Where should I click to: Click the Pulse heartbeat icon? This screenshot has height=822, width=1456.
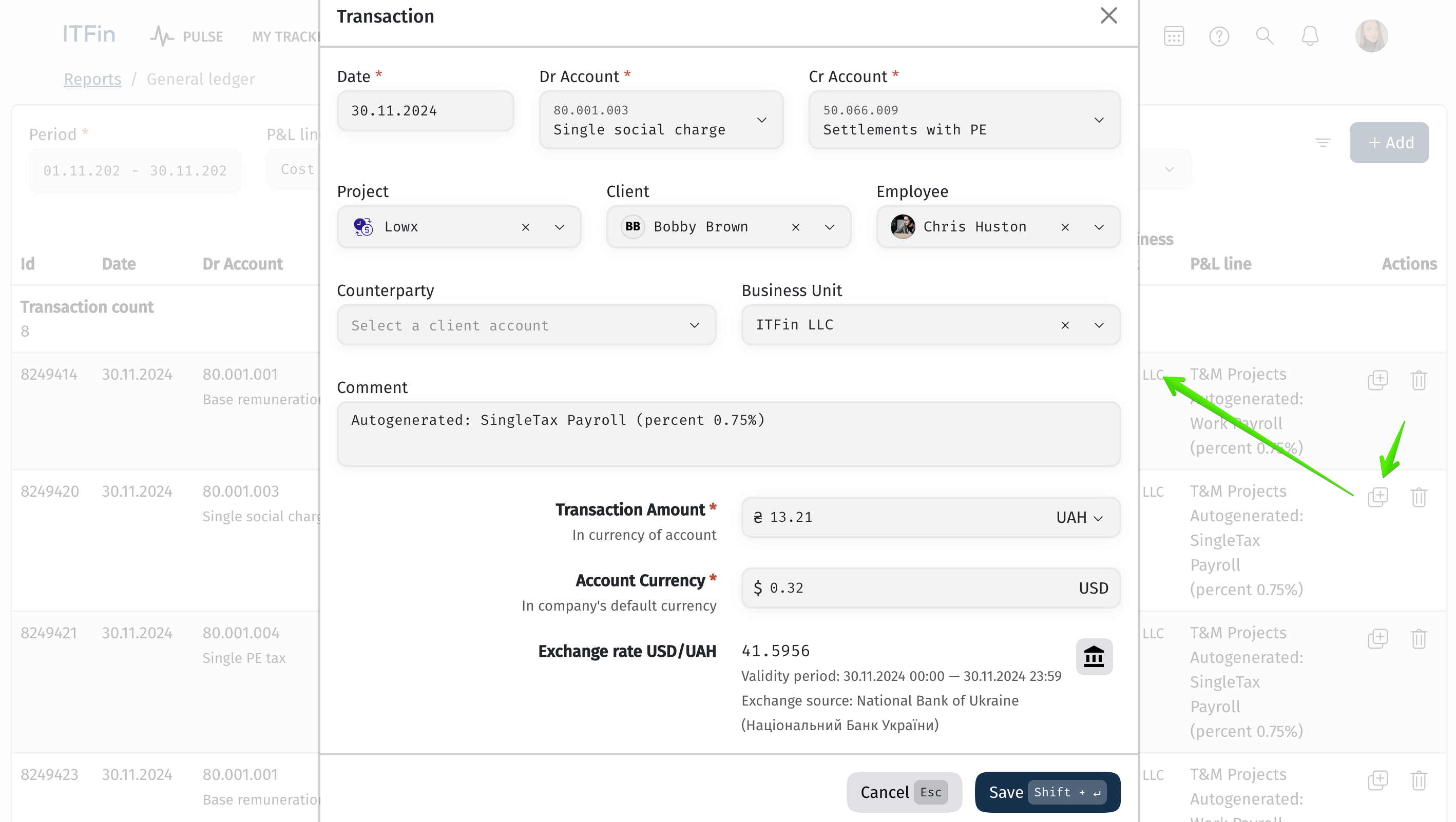pos(162,36)
